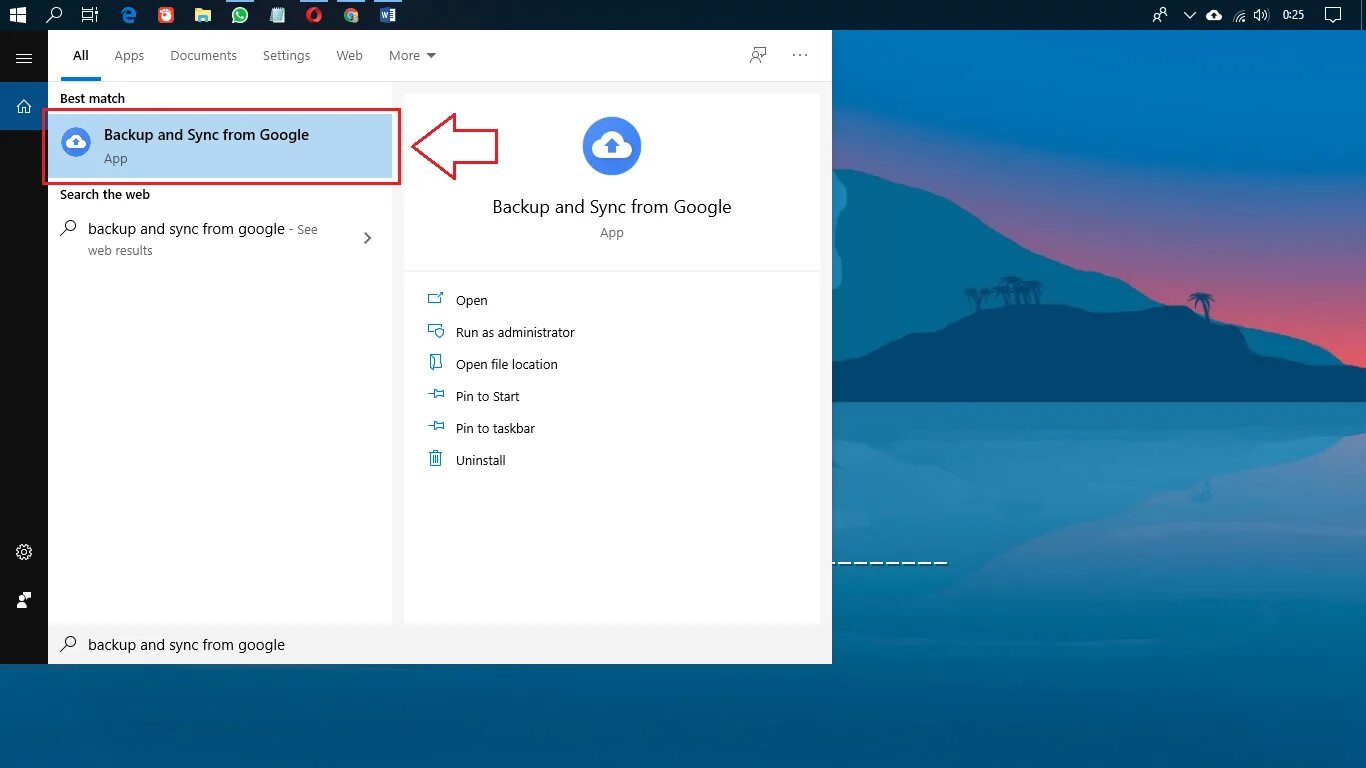Screen dimensions: 1366x768
Task: Switch to the Apps search tab
Action: [129, 56]
